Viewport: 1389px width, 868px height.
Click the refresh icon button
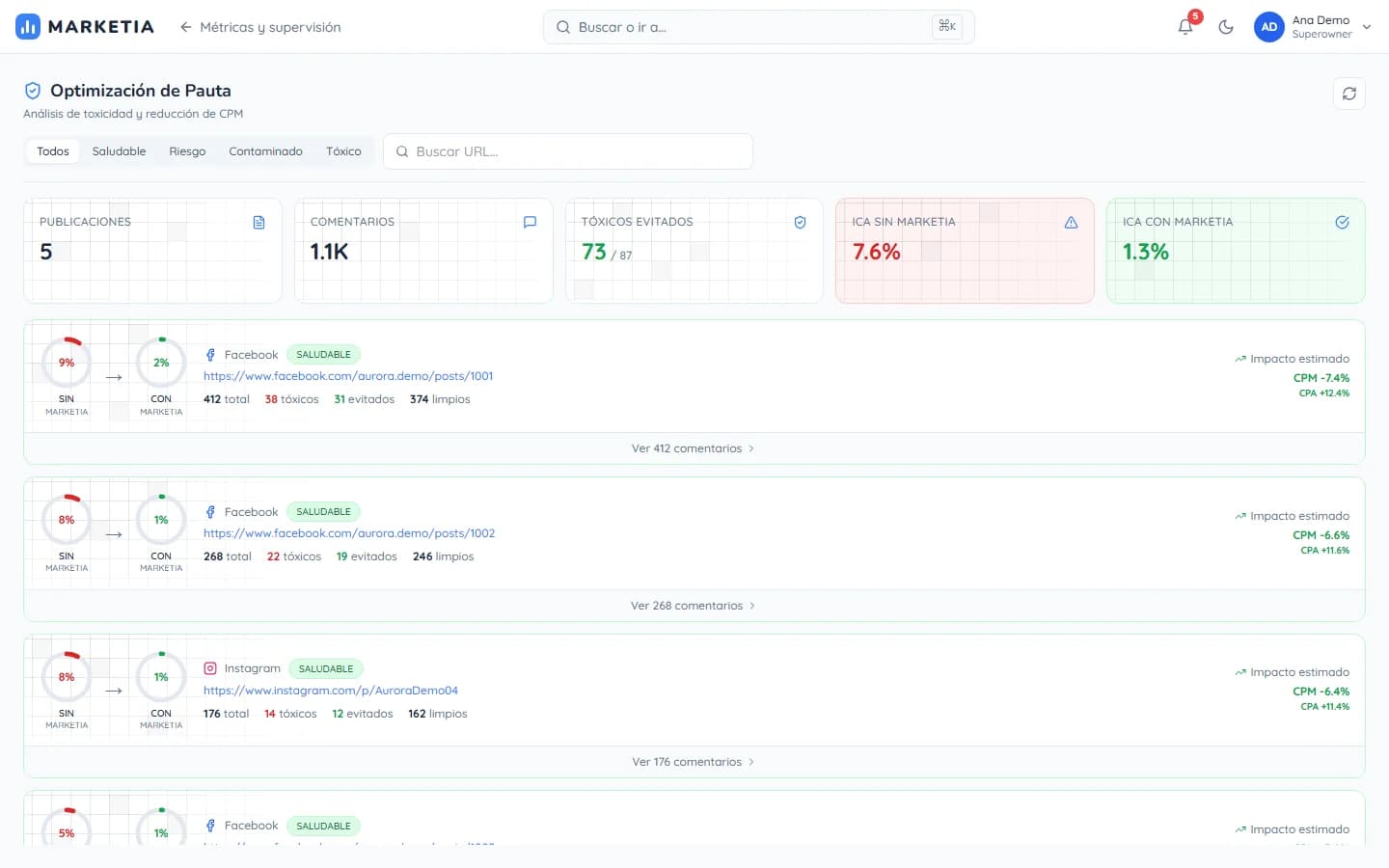pos(1349,94)
